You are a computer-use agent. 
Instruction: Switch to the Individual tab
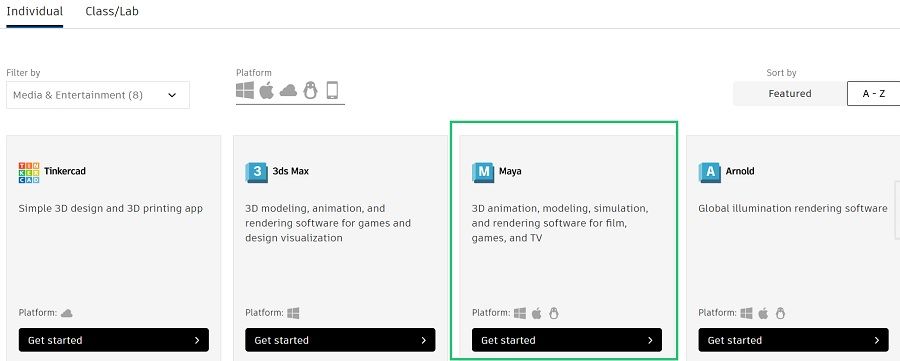click(x=34, y=11)
